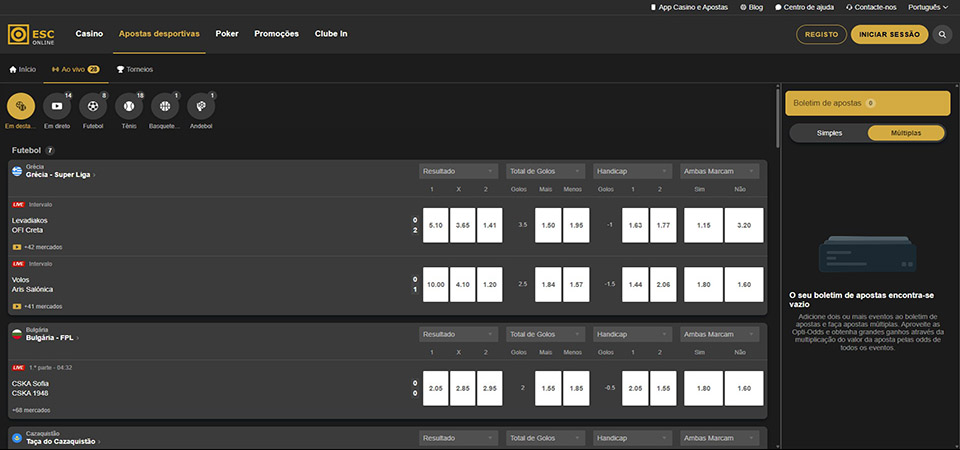Click the search magnifier icon

tap(942, 35)
